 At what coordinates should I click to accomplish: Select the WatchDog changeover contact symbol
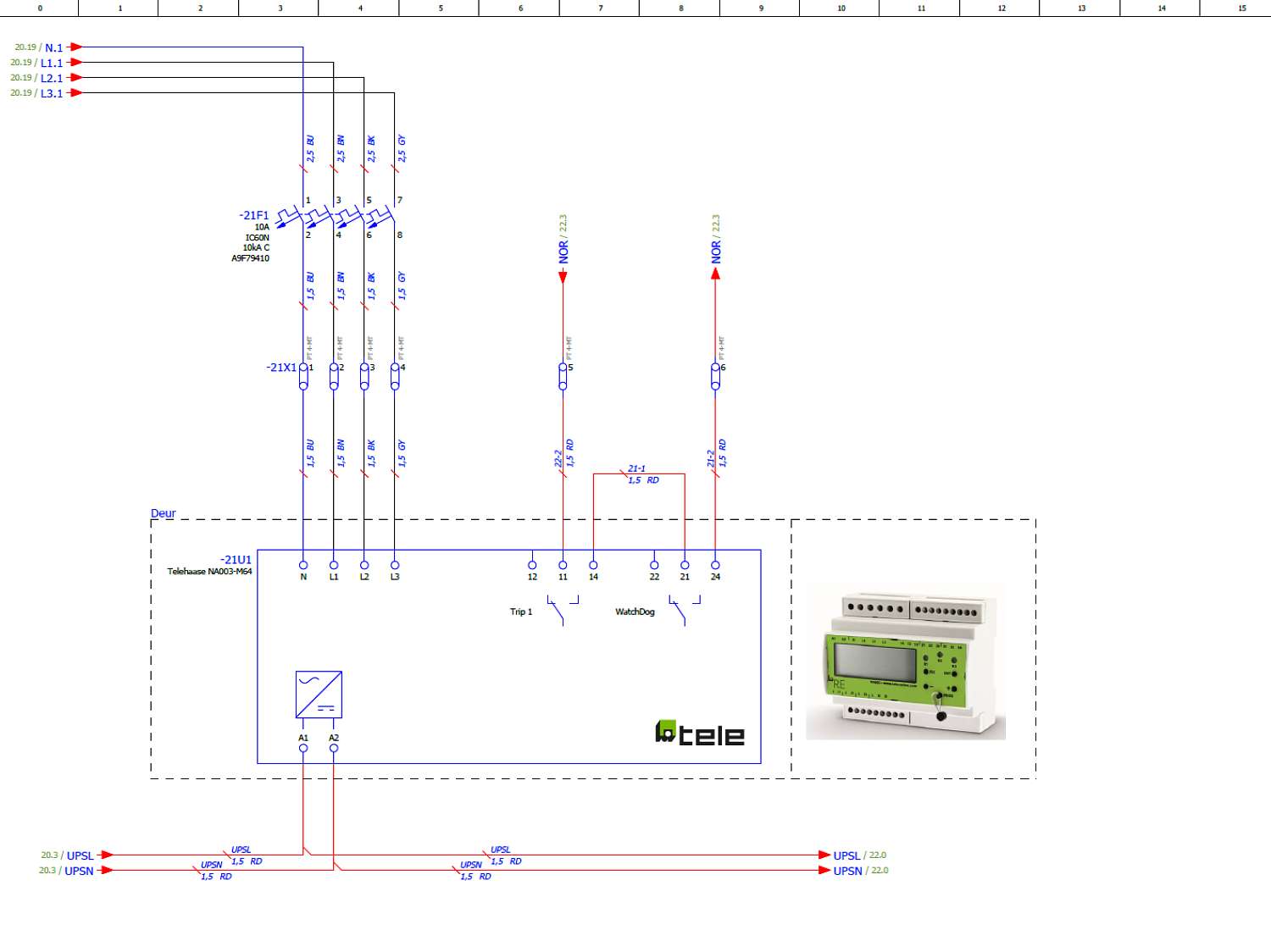point(685,611)
